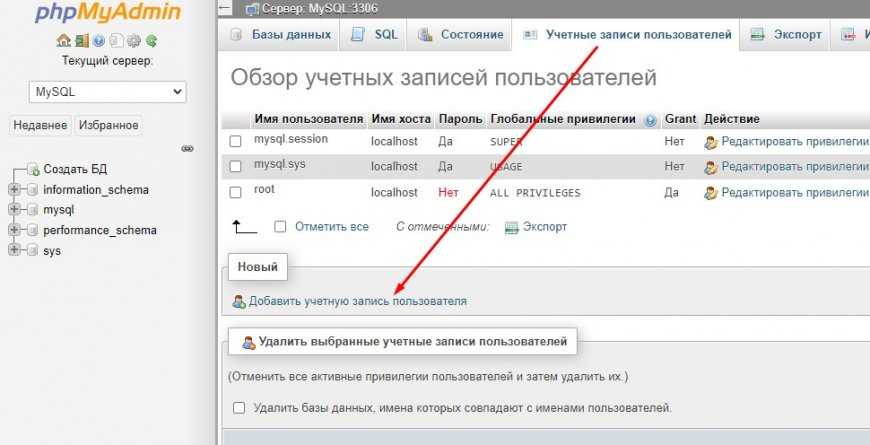Click Добавить учетную запись пользователя link
This screenshot has width=870, height=445.
(x=357, y=301)
